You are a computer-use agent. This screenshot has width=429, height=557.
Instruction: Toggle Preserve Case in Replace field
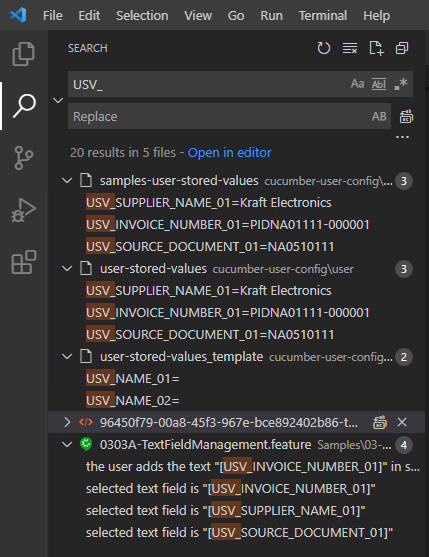click(x=379, y=117)
